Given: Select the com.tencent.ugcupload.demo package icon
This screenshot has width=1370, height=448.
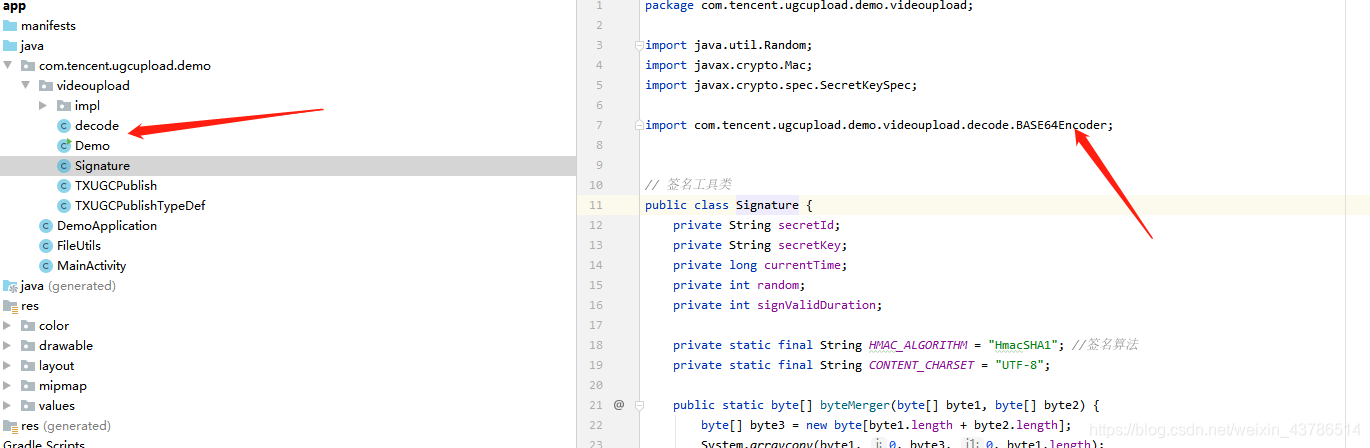Looking at the screenshot, I should 28,66.
